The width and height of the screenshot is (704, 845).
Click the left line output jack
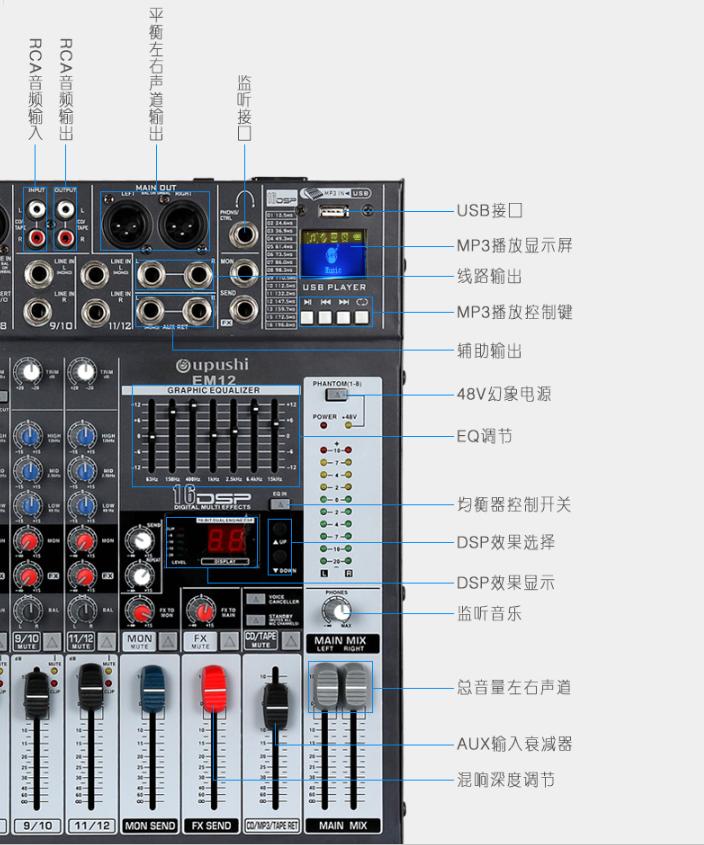point(150,275)
